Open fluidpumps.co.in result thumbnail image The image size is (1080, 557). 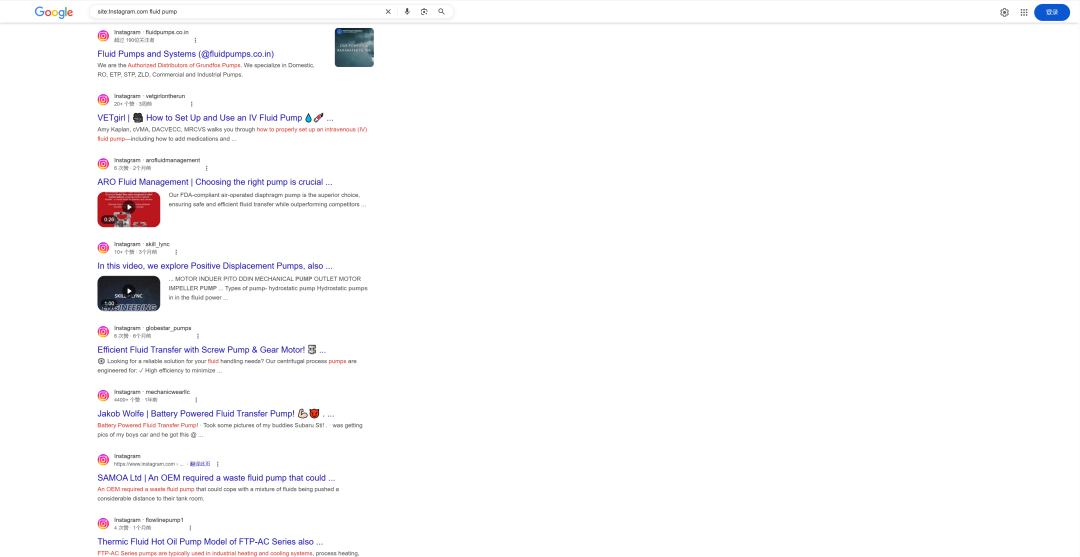click(x=354, y=48)
